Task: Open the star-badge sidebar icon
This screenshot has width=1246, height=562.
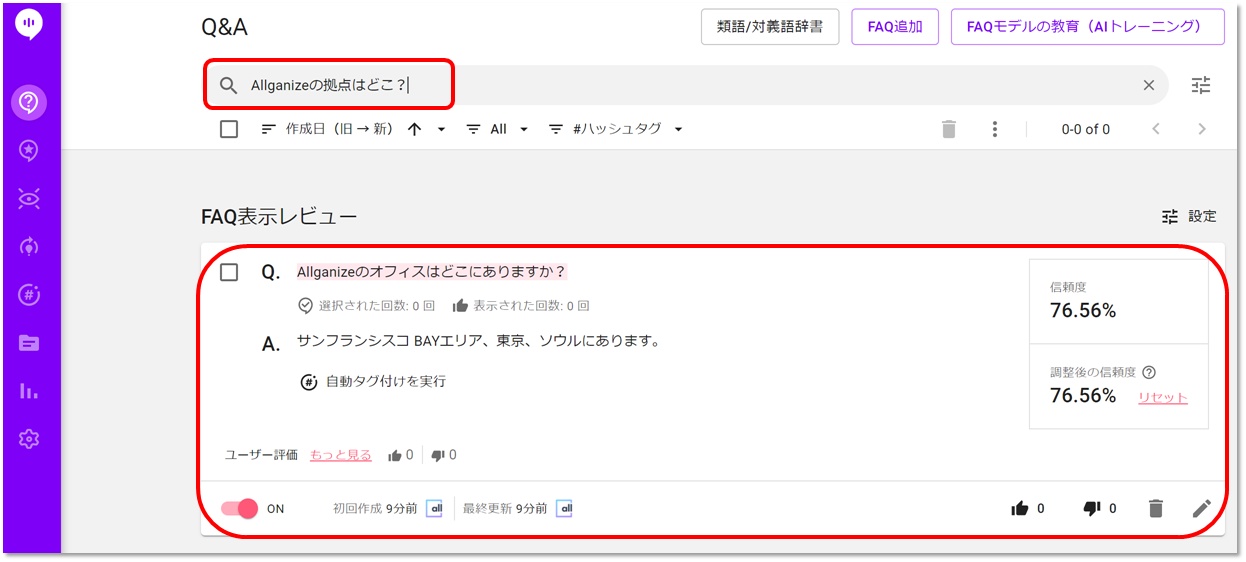Action: point(29,150)
